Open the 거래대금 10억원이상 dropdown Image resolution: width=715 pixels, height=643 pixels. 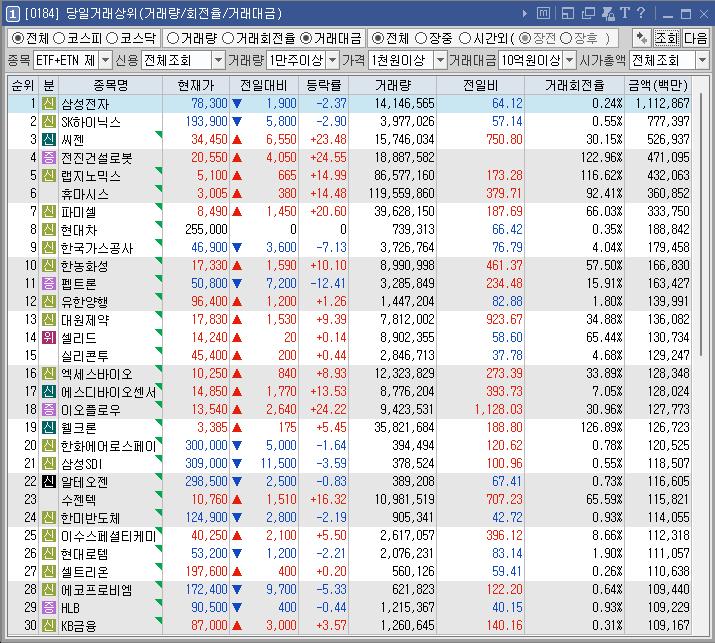(570, 60)
